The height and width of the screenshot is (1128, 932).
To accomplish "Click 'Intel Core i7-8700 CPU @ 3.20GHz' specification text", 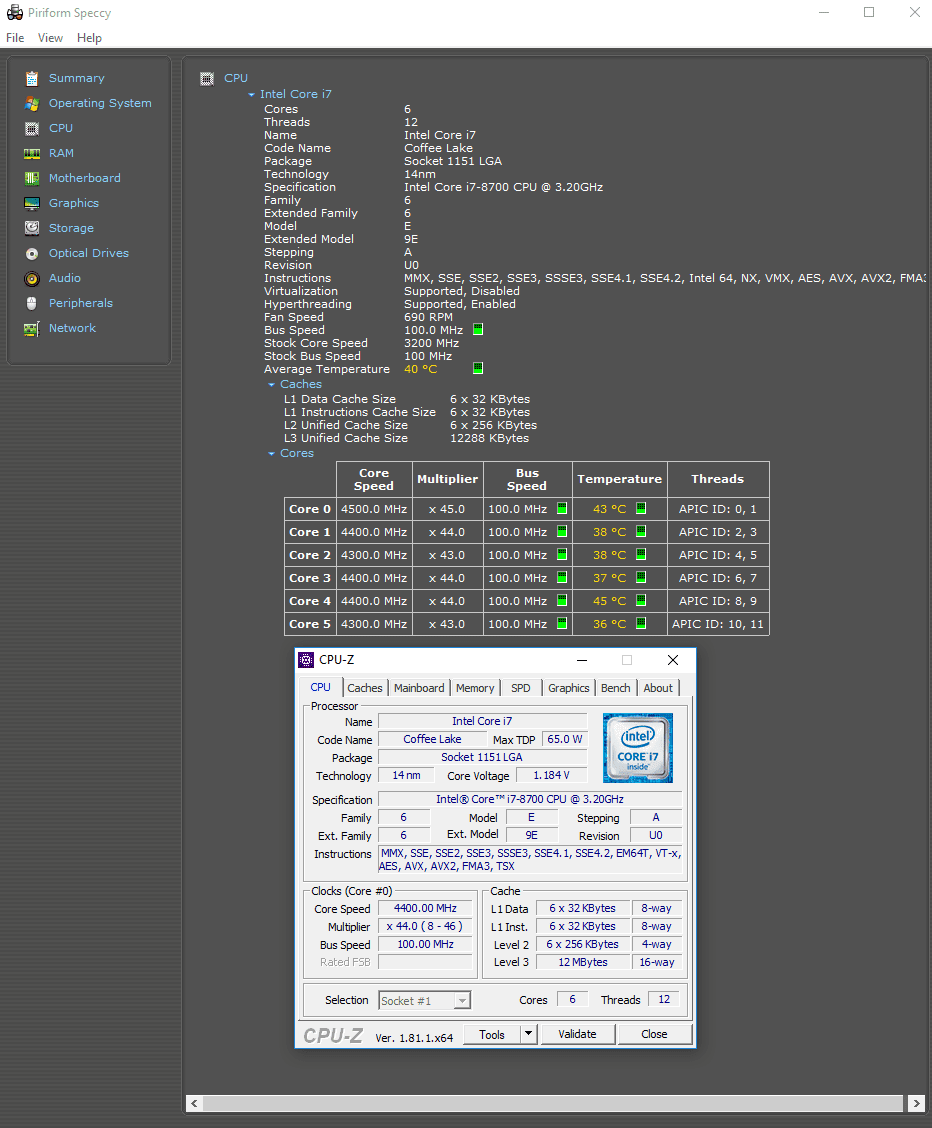I will tap(503, 187).
